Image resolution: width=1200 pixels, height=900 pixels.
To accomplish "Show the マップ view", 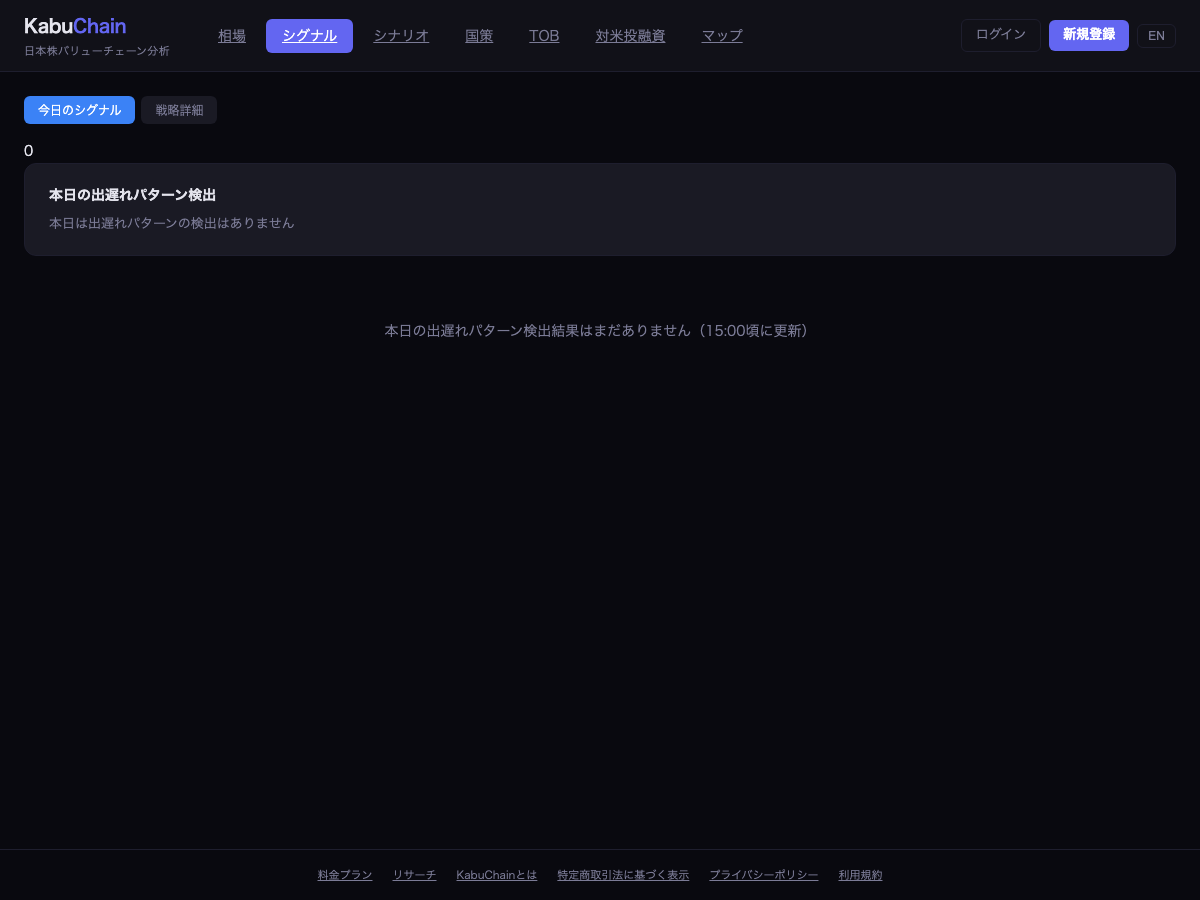I will tap(722, 36).
